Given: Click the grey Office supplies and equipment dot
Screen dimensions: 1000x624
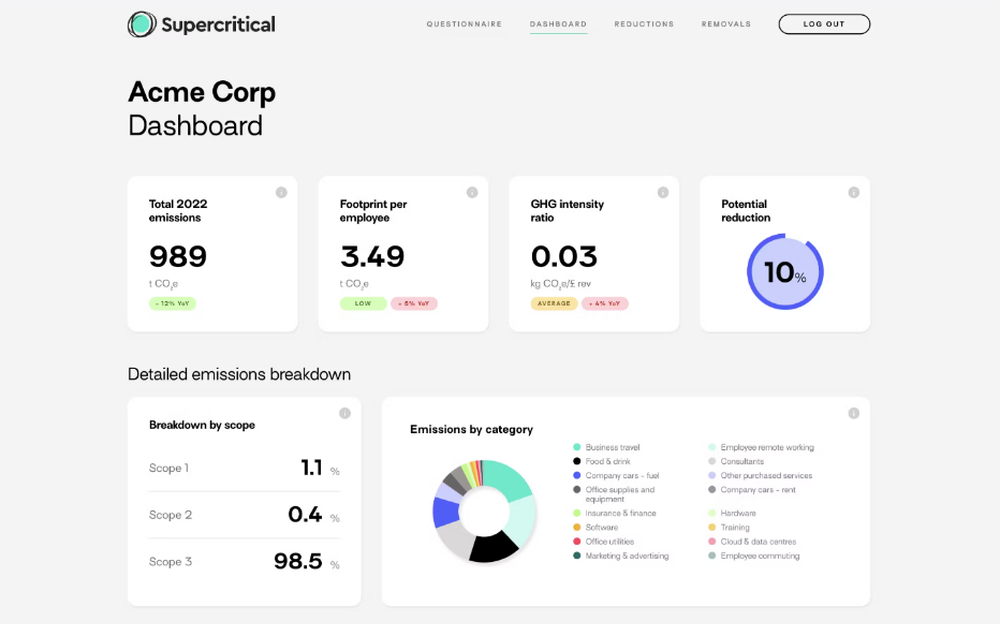Looking at the screenshot, I should (577, 490).
